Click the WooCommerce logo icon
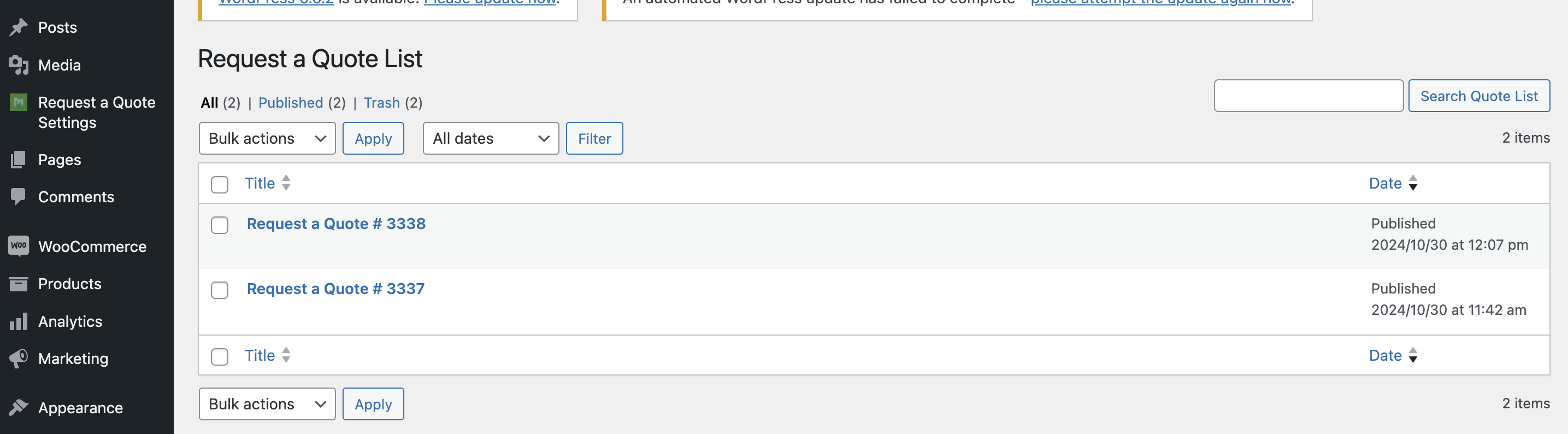1568x434 pixels. (19, 246)
